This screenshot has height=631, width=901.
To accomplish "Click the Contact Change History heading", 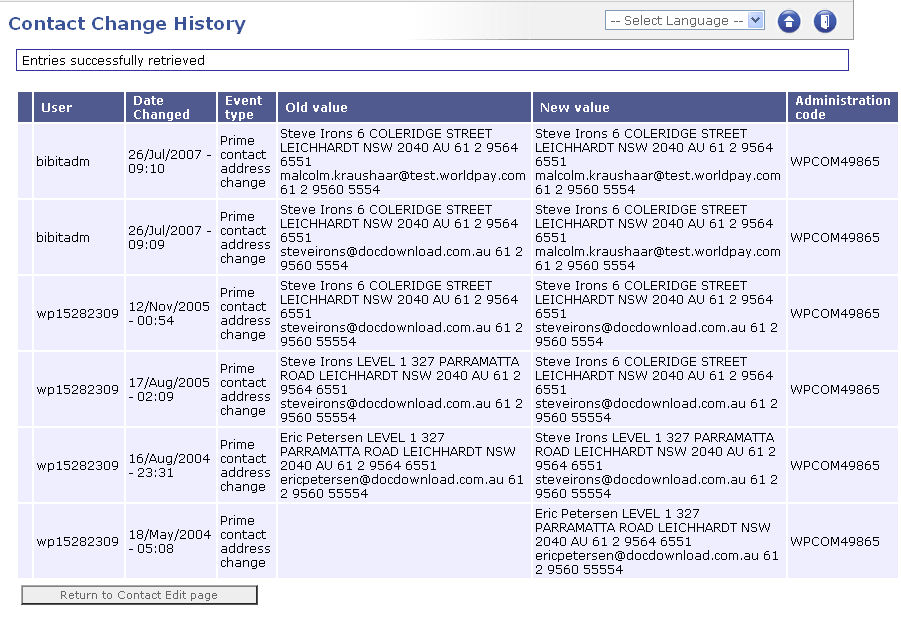I will pos(127,24).
